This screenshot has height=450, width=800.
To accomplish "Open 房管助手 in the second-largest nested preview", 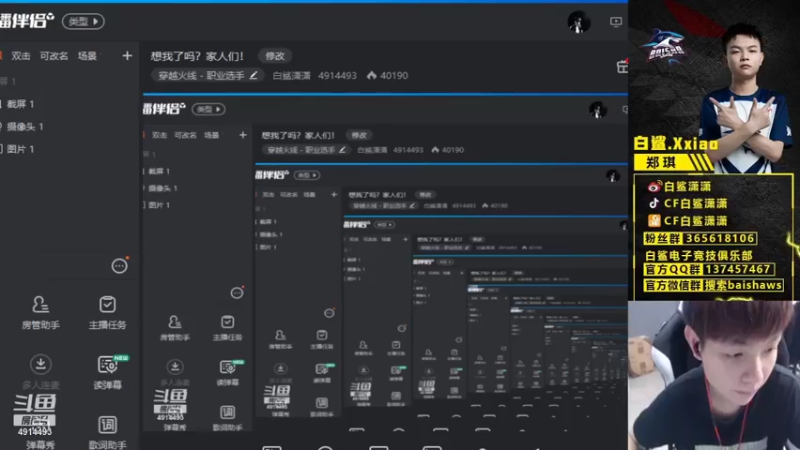I will pyautogui.click(x=280, y=339).
